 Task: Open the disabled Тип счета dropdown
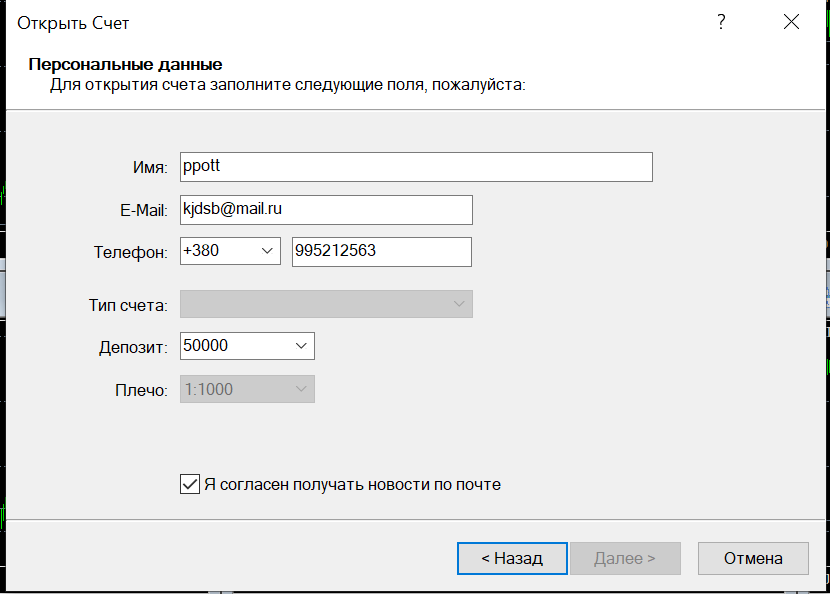tap(326, 304)
